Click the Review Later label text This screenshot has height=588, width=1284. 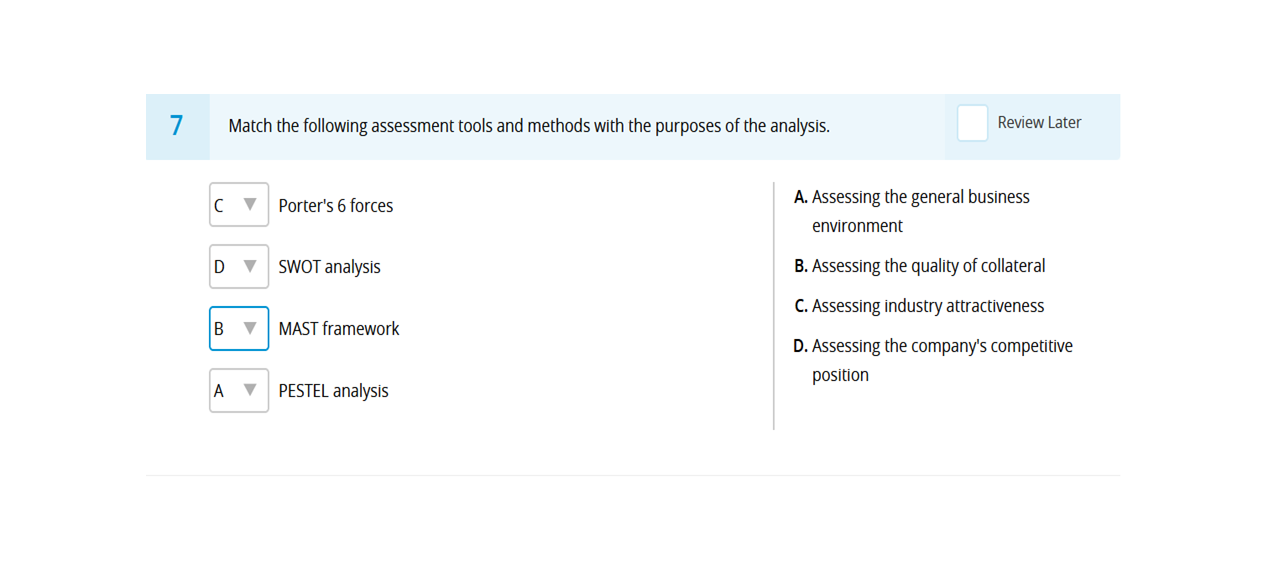(1039, 122)
